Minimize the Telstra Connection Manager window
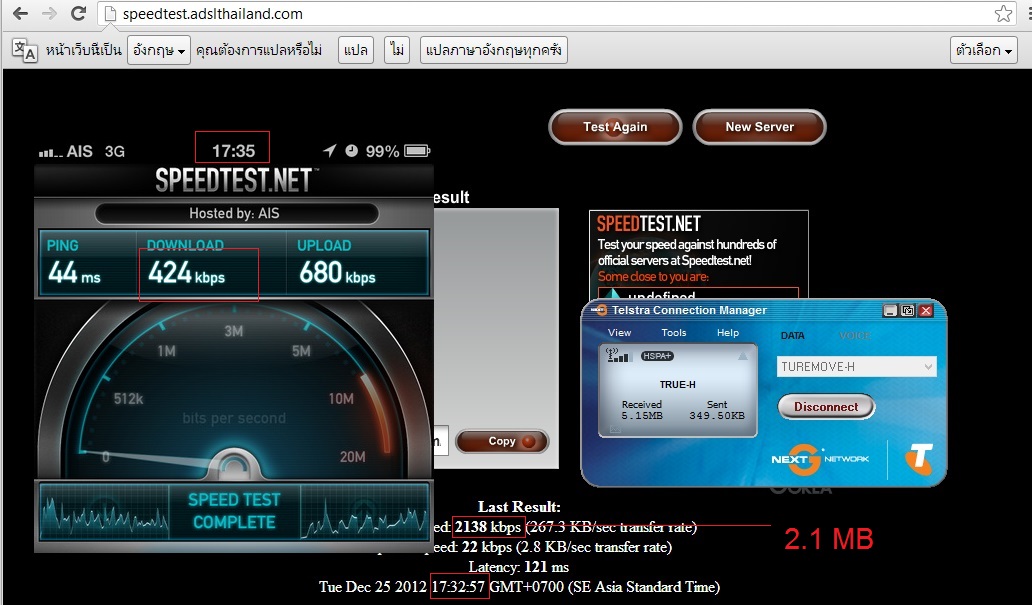Viewport: 1032px width, 605px height. pos(890,311)
